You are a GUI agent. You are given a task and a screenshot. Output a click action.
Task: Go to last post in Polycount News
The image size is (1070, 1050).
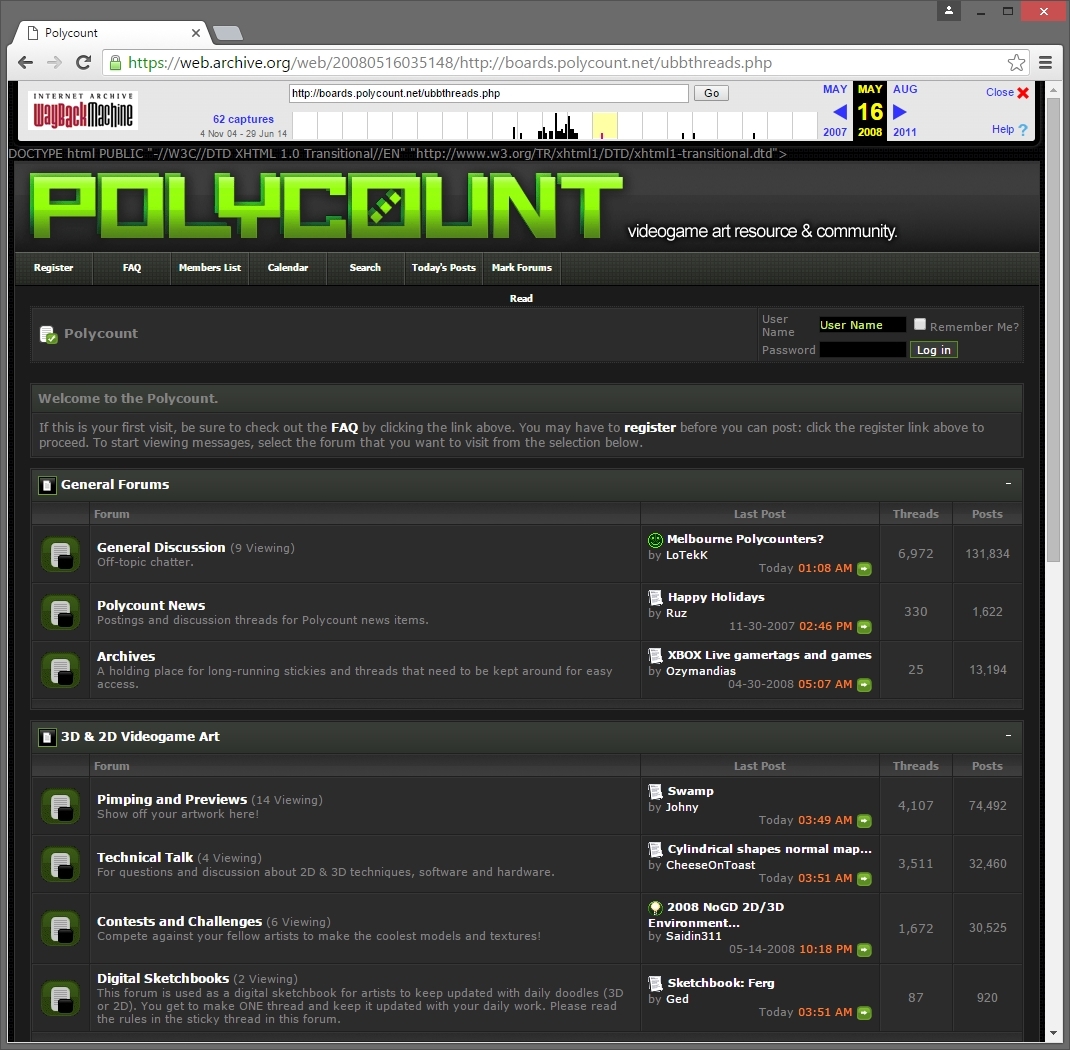pyautogui.click(x=864, y=627)
